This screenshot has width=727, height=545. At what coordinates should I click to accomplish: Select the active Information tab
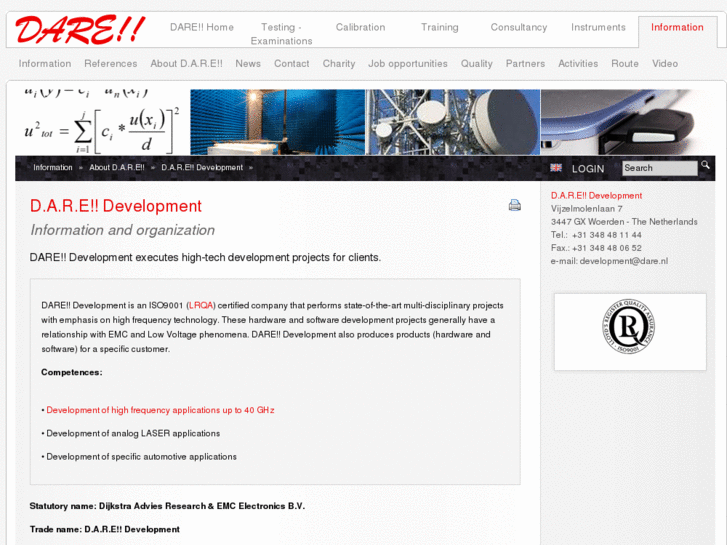[x=677, y=27]
